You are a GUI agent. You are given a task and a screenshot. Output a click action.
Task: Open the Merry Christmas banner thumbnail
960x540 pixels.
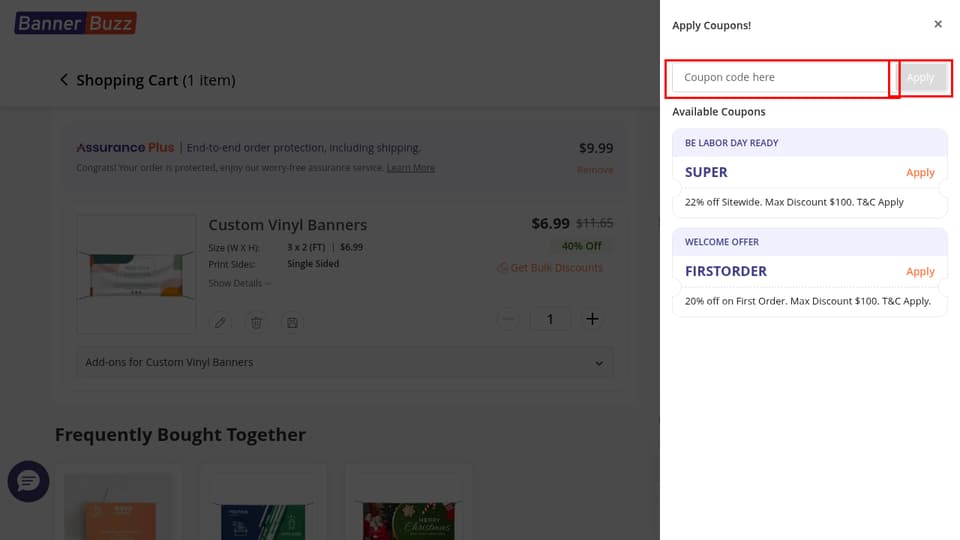[x=408, y=508]
